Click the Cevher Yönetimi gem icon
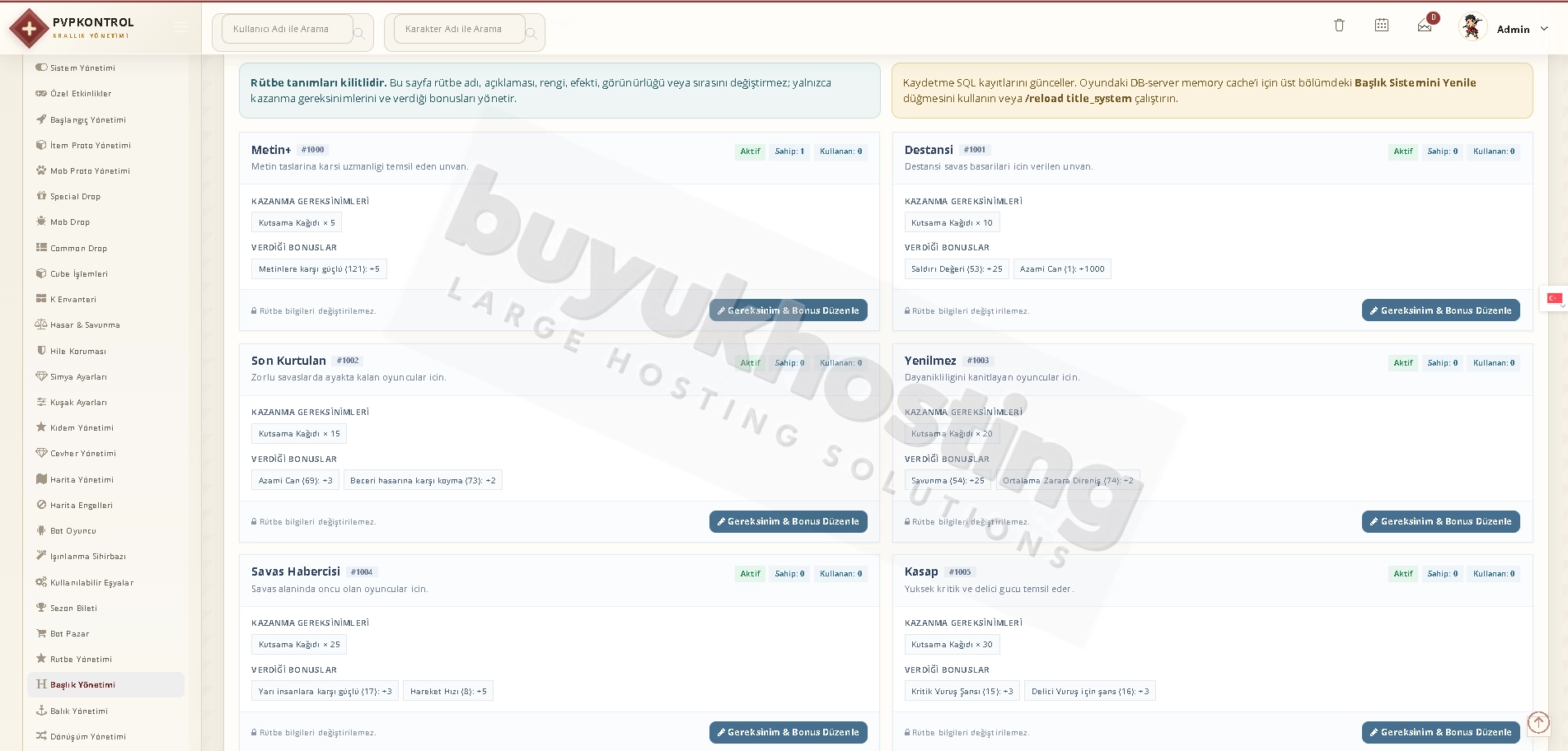Viewport: 1568px width, 751px height. point(41,453)
